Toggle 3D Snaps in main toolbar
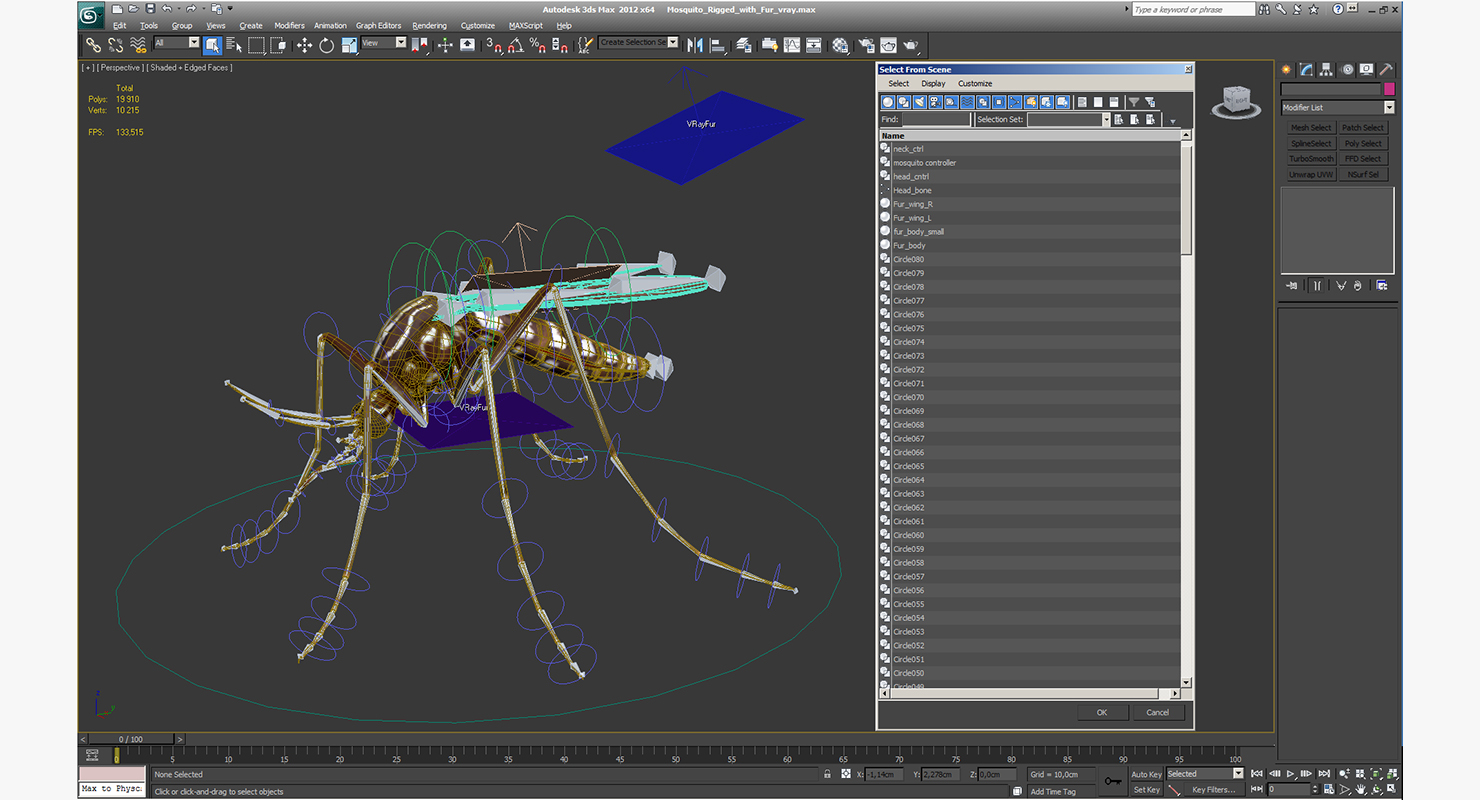 point(493,45)
